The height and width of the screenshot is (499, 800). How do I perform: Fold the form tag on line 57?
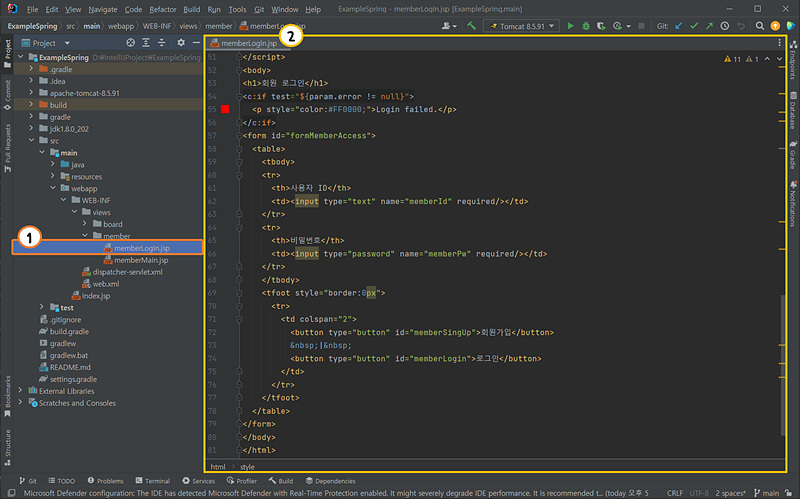pyautogui.click(x=239, y=136)
